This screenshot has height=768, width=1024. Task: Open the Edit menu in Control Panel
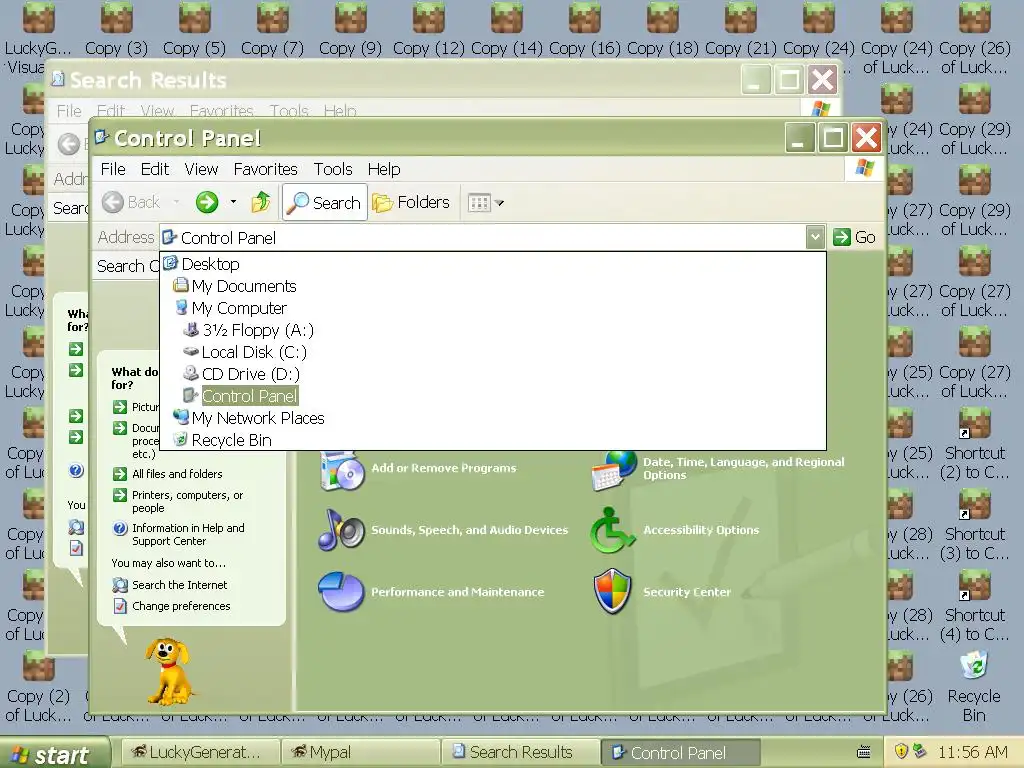coord(155,169)
